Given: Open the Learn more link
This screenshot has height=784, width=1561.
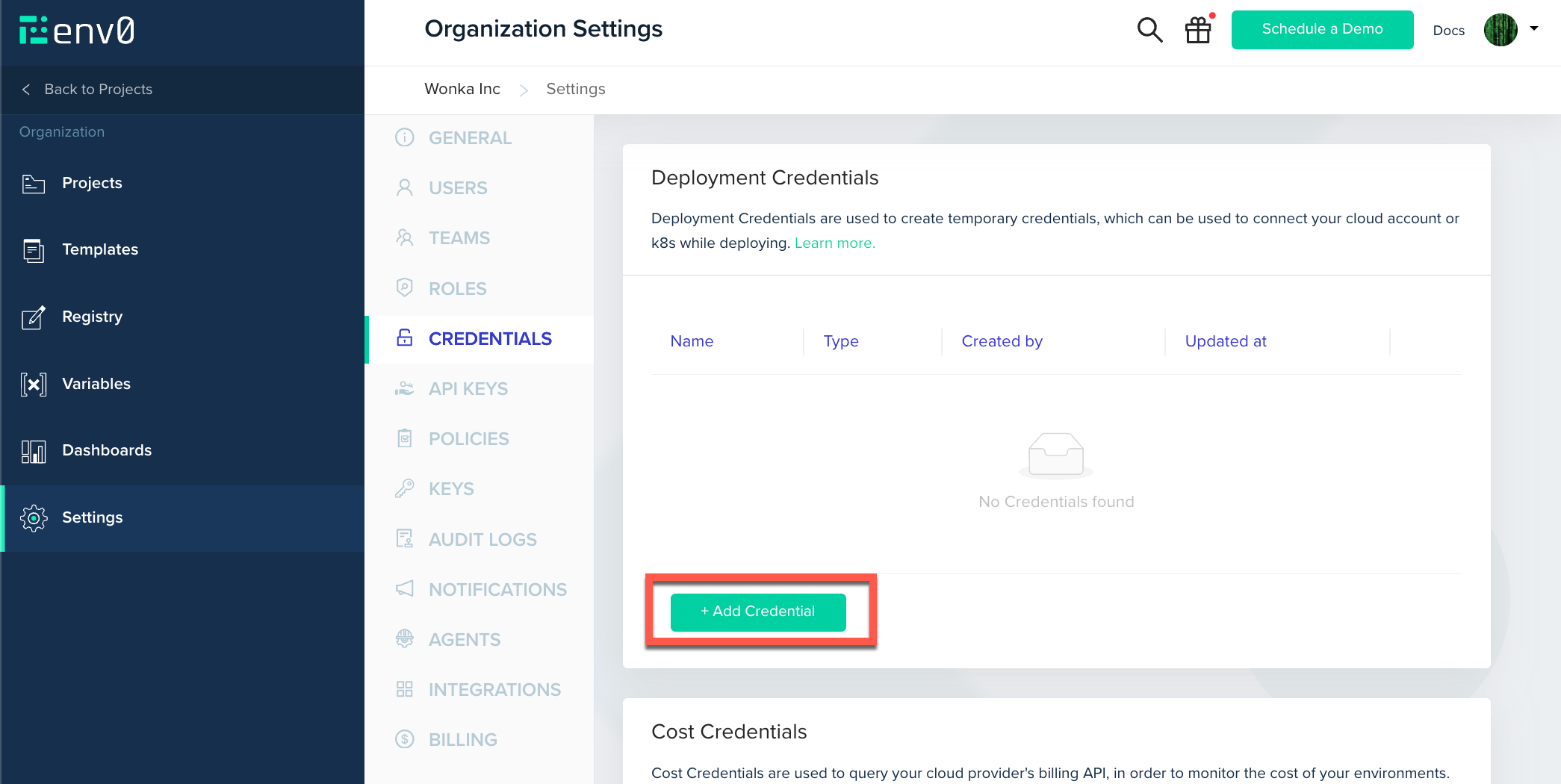Looking at the screenshot, I should tap(834, 243).
